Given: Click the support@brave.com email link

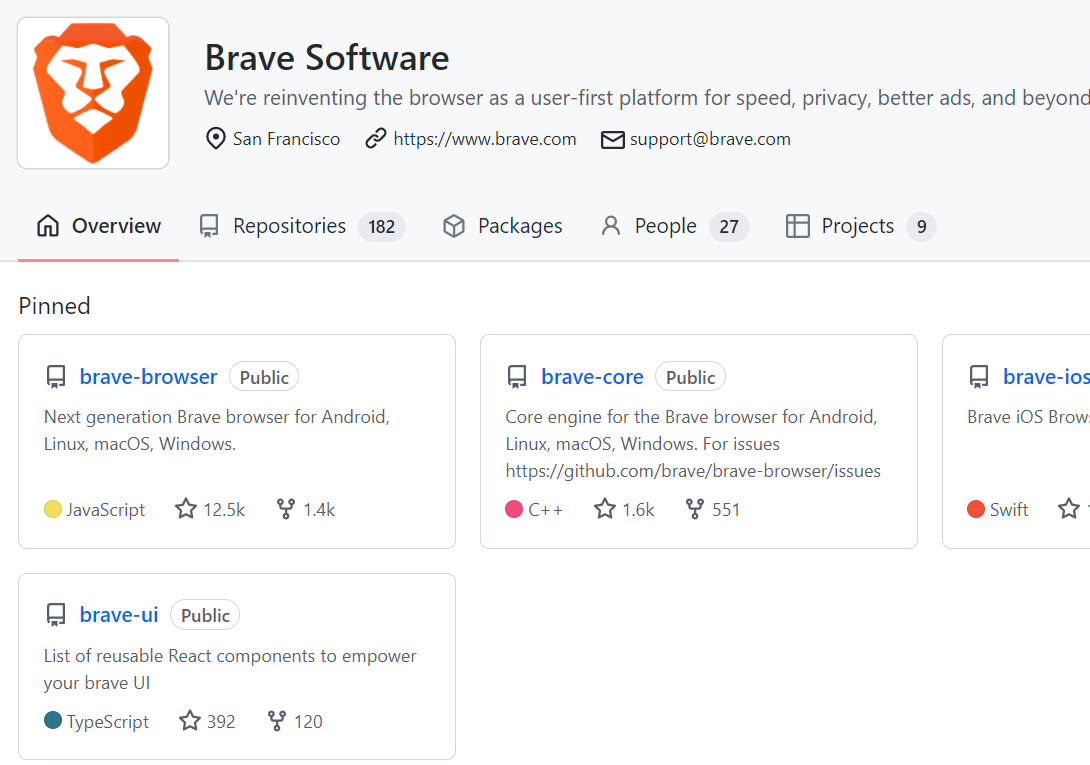Looking at the screenshot, I should click(710, 139).
